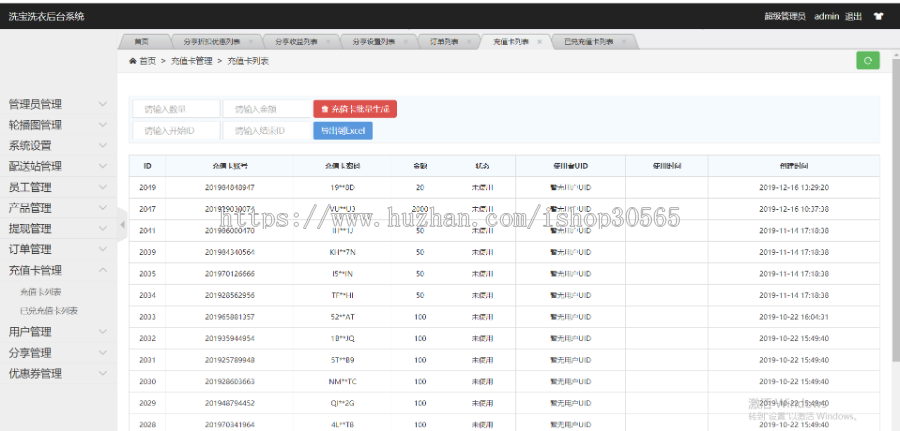The height and width of the screenshot is (431, 900).
Task: Click card number 201965881357
Action: [x=230, y=317]
